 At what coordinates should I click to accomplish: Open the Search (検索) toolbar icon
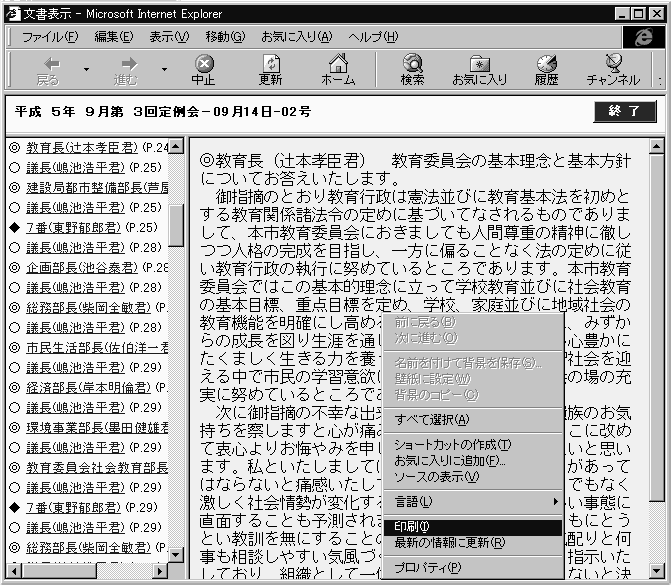[x=412, y=69]
